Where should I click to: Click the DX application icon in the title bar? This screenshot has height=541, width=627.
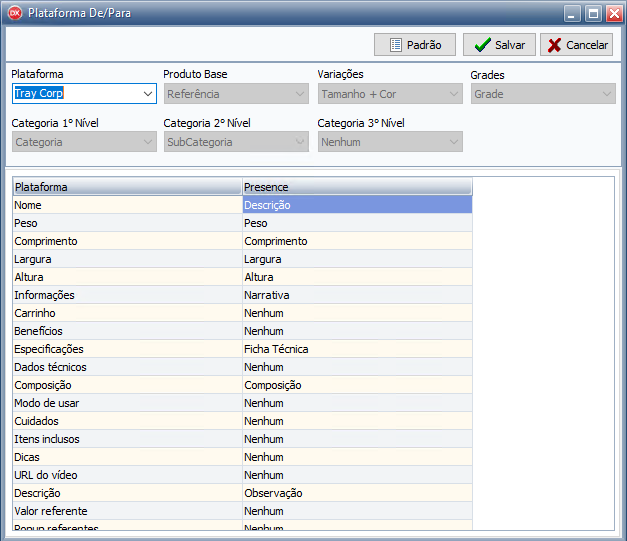[x=15, y=13]
